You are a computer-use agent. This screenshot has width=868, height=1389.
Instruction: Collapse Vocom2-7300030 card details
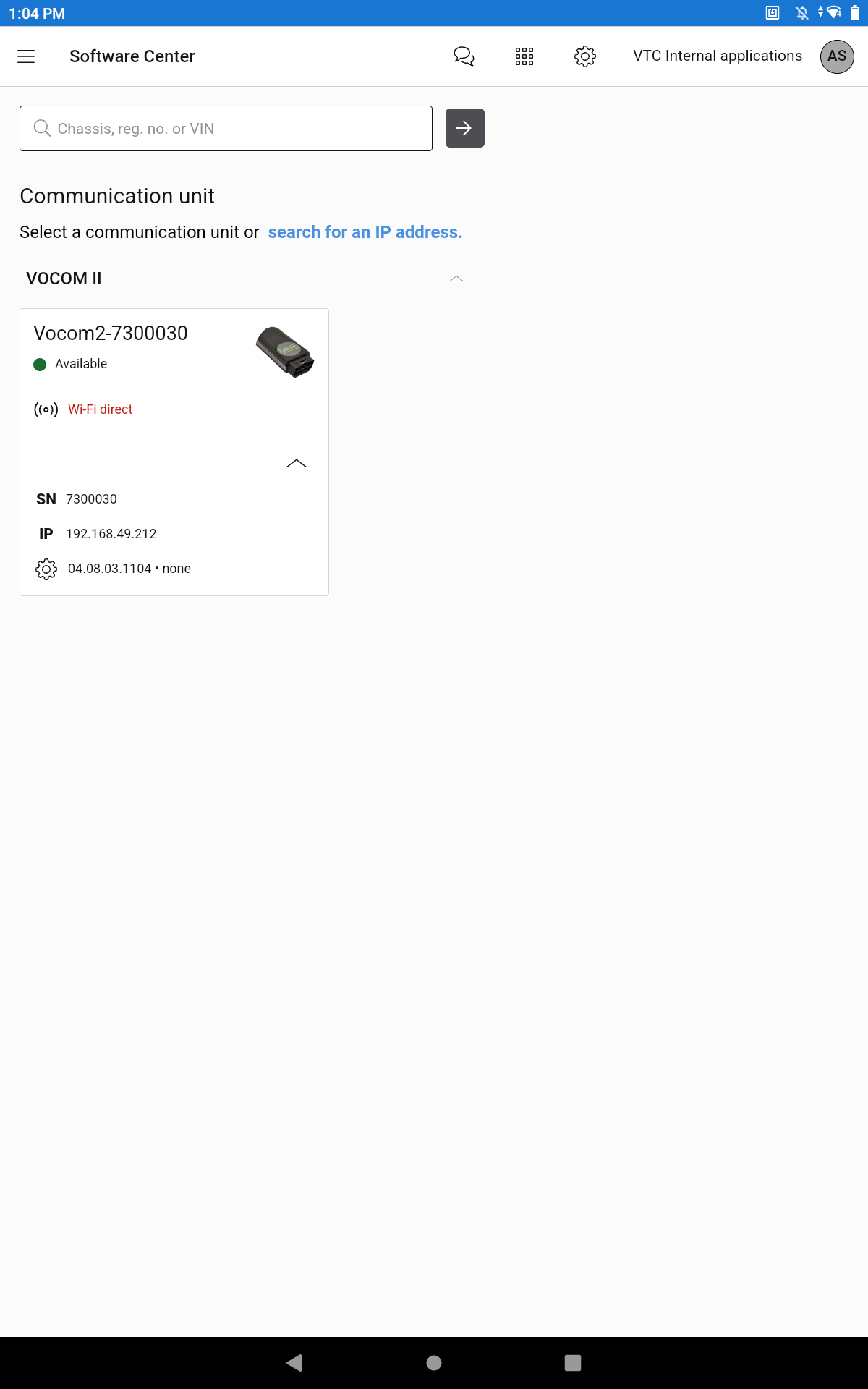(x=297, y=463)
